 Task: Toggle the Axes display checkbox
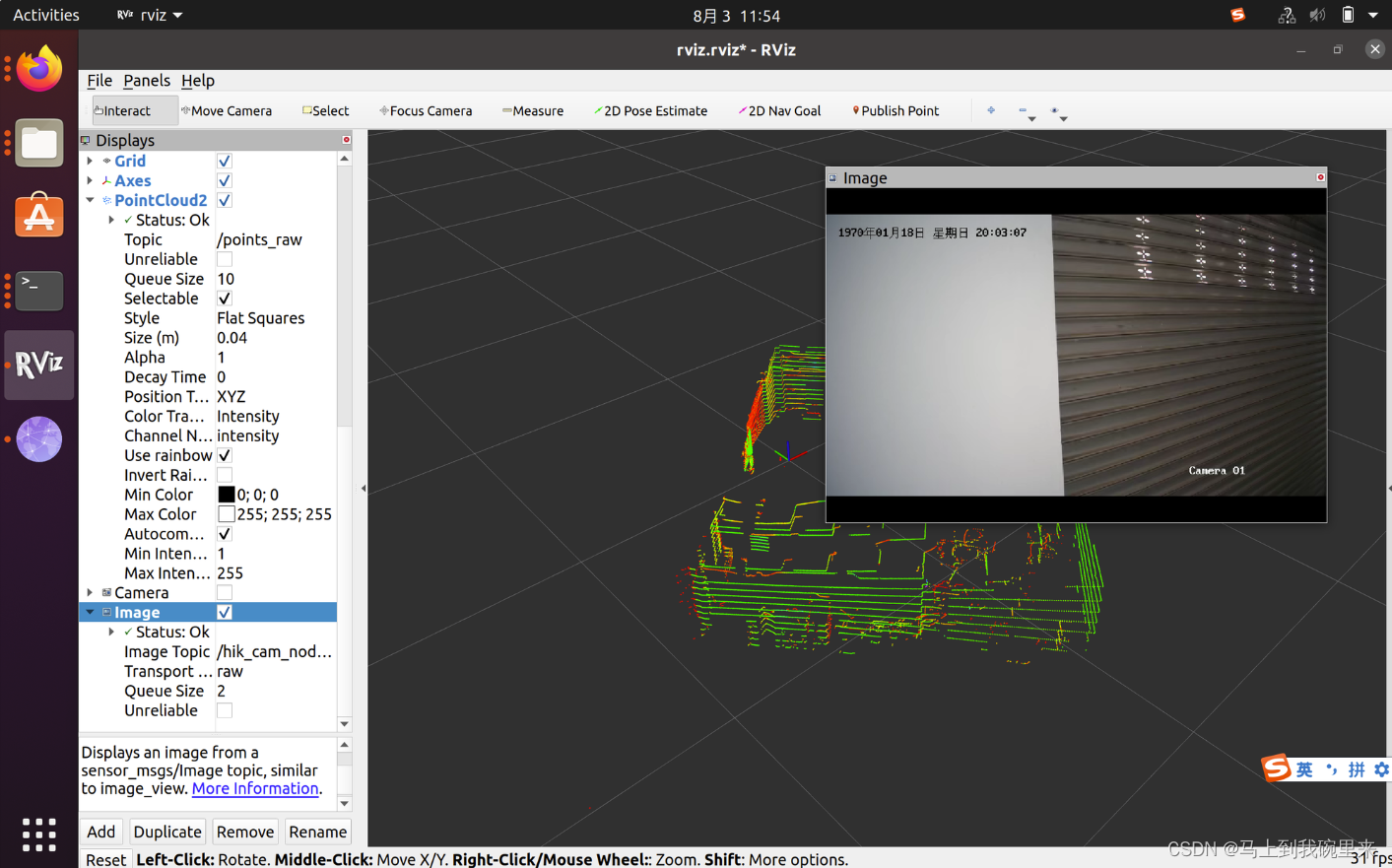tap(225, 180)
